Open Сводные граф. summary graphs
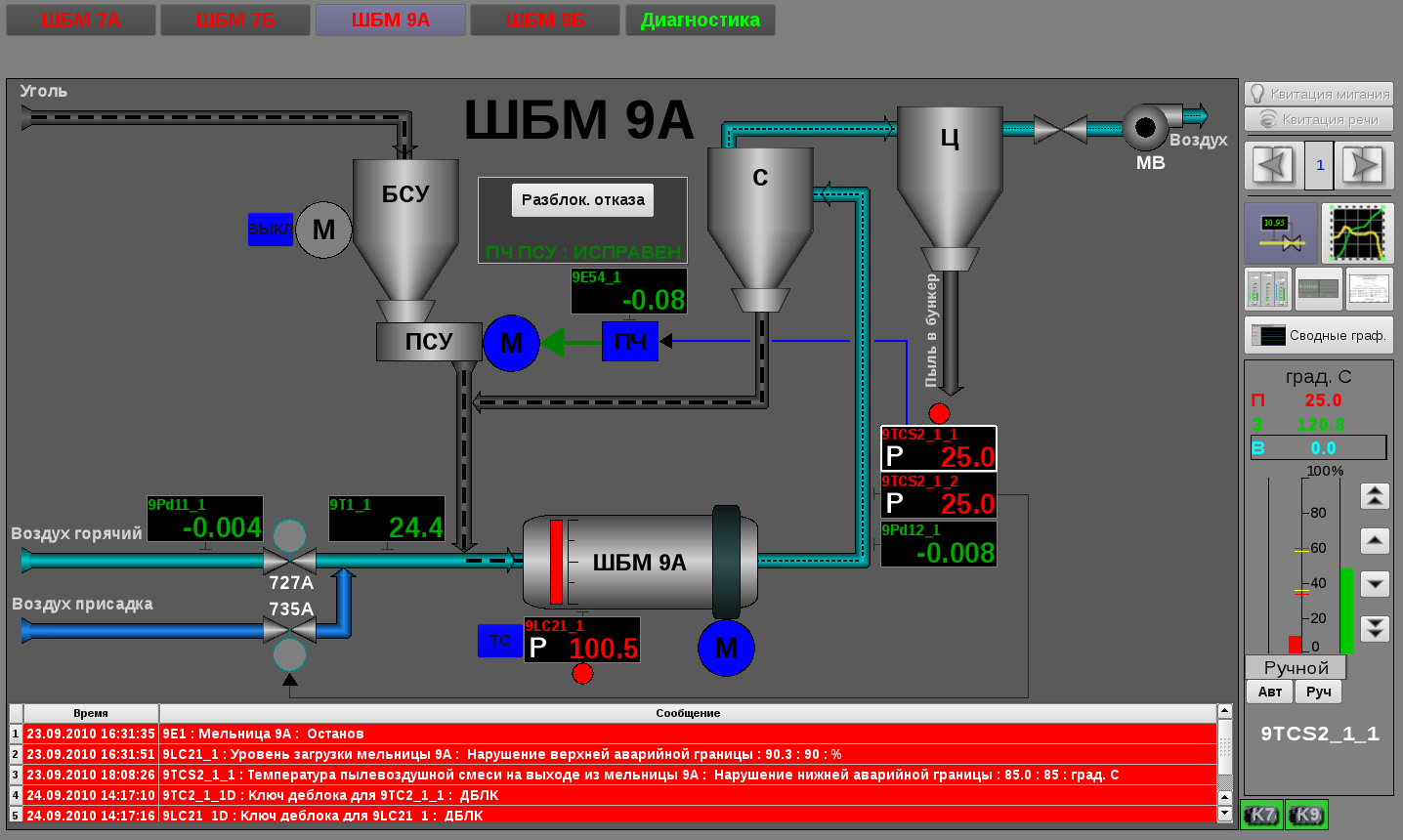This screenshot has height=840, width=1403. [1318, 335]
